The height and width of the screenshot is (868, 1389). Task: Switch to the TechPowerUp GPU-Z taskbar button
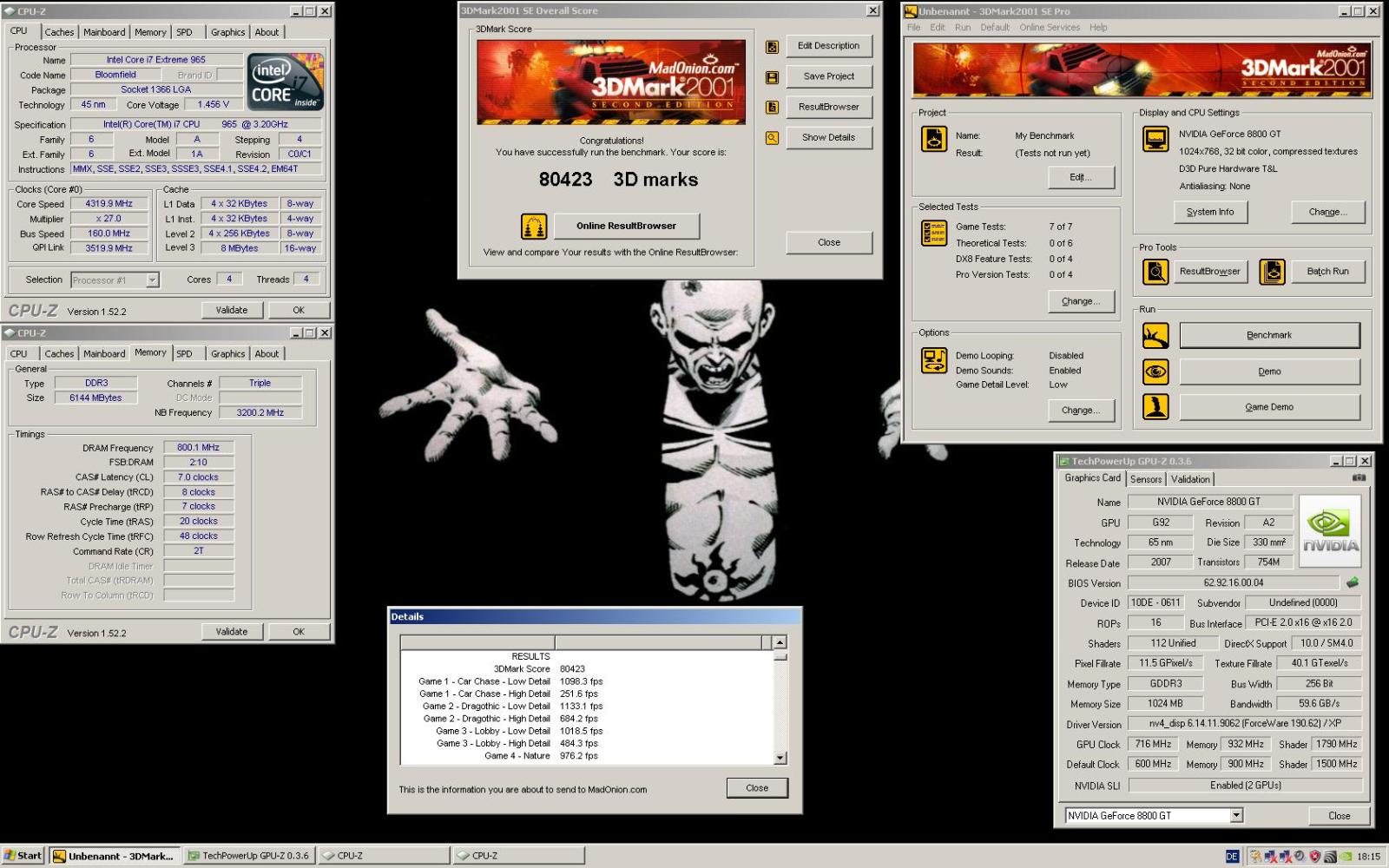point(249,856)
